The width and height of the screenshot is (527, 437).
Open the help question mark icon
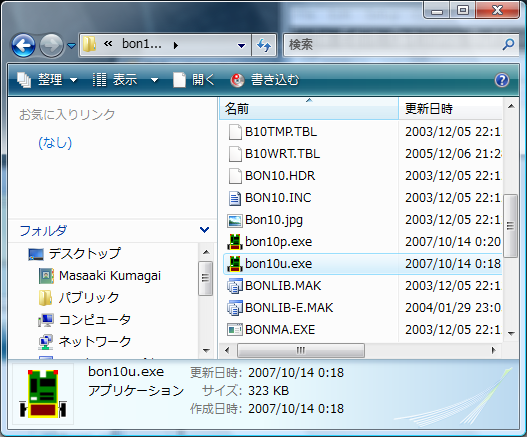pos(502,80)
